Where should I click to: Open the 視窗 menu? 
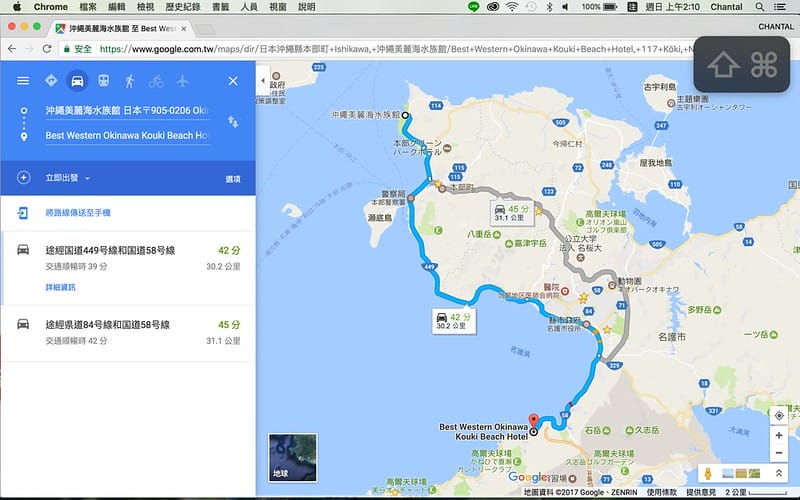click(x=278, y=7)
